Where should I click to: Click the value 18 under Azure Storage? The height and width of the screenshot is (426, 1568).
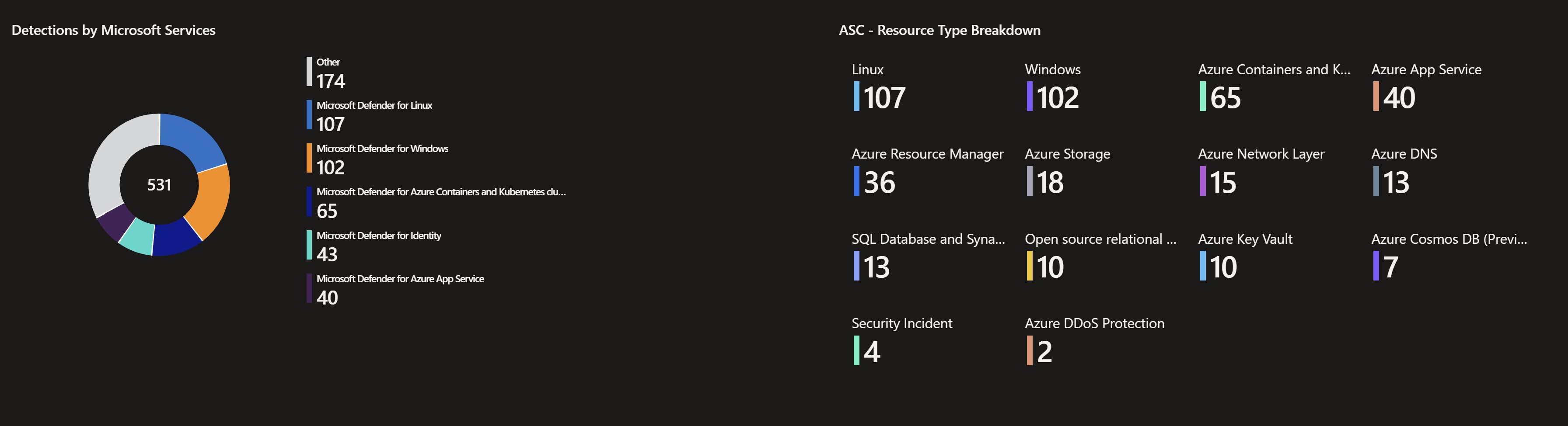pyautogui.click(x=1051, y=182)
